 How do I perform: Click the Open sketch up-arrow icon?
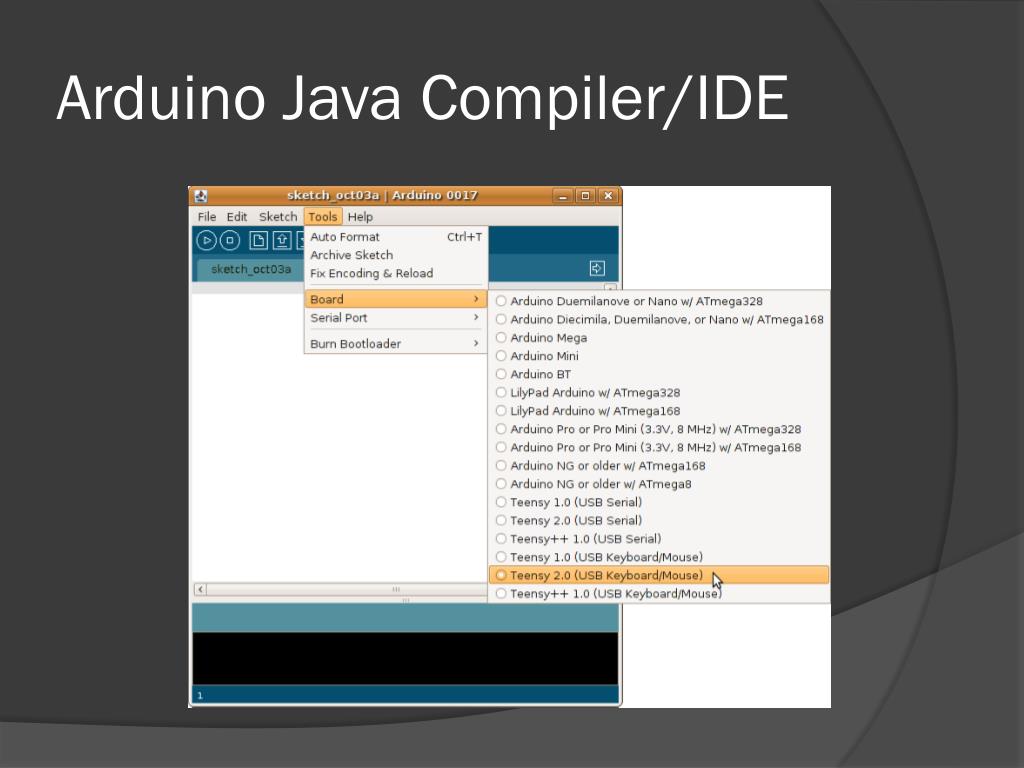[282, 240]
